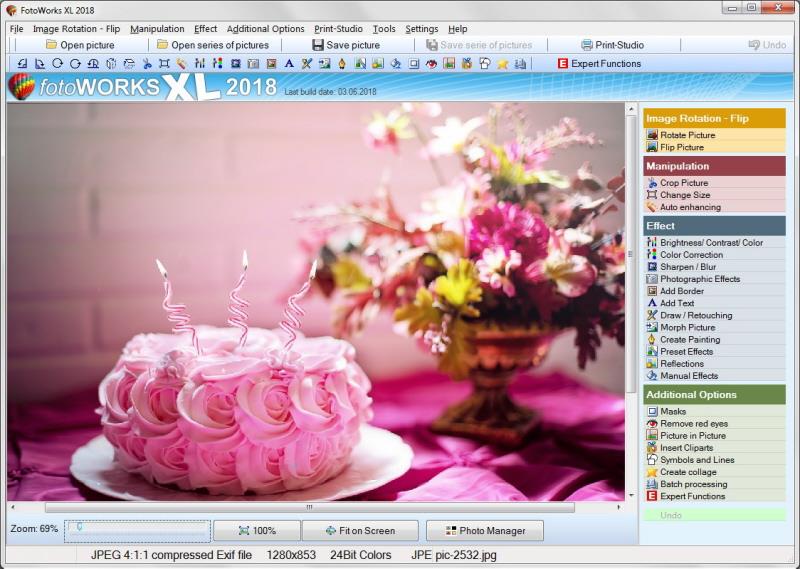Set zoom with the 100% button
Image resolution: width=800 pixels, height=569 pixels.
click(257, 531)
